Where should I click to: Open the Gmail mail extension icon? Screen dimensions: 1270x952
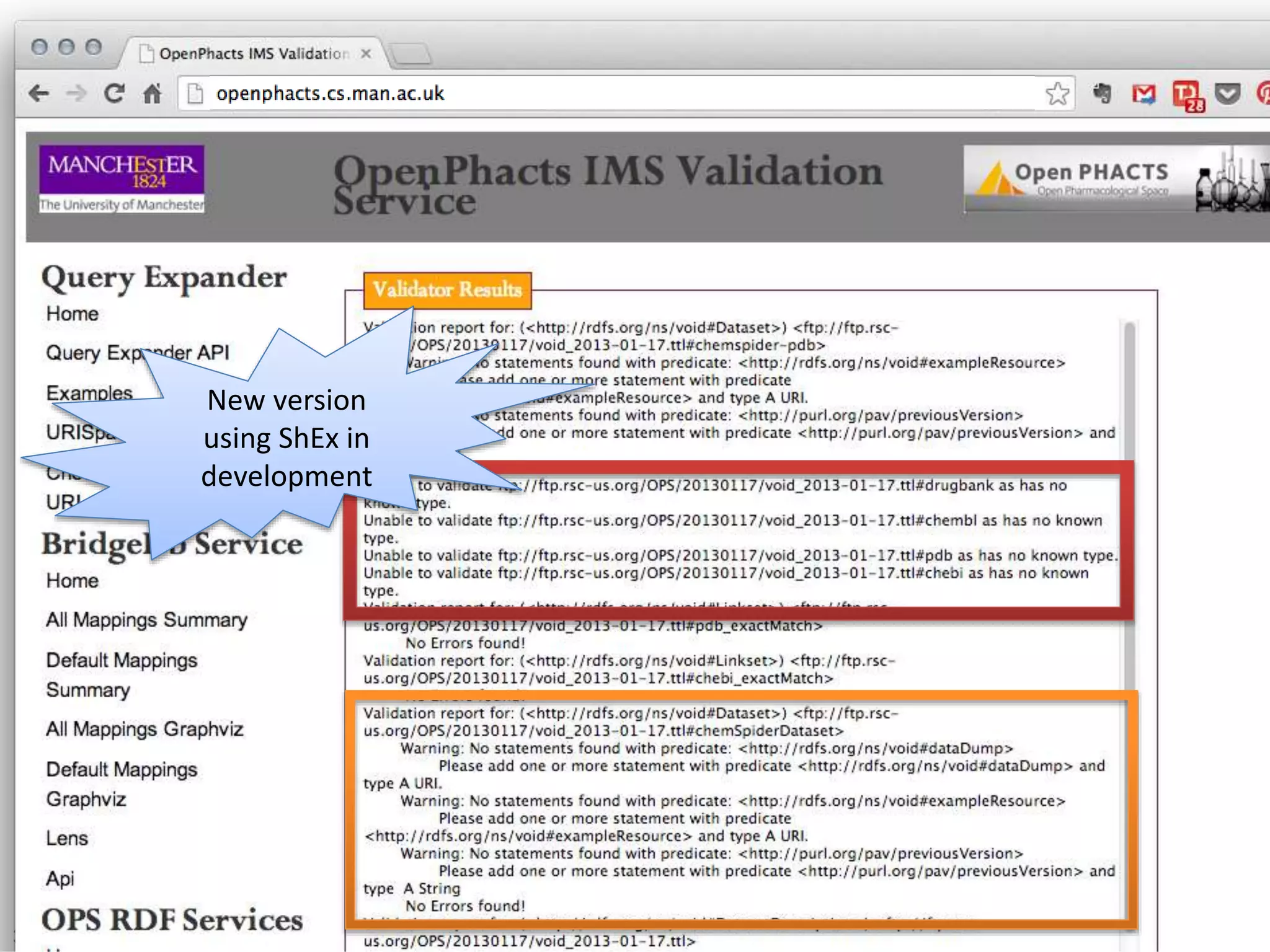click(x=1143, y=94)
